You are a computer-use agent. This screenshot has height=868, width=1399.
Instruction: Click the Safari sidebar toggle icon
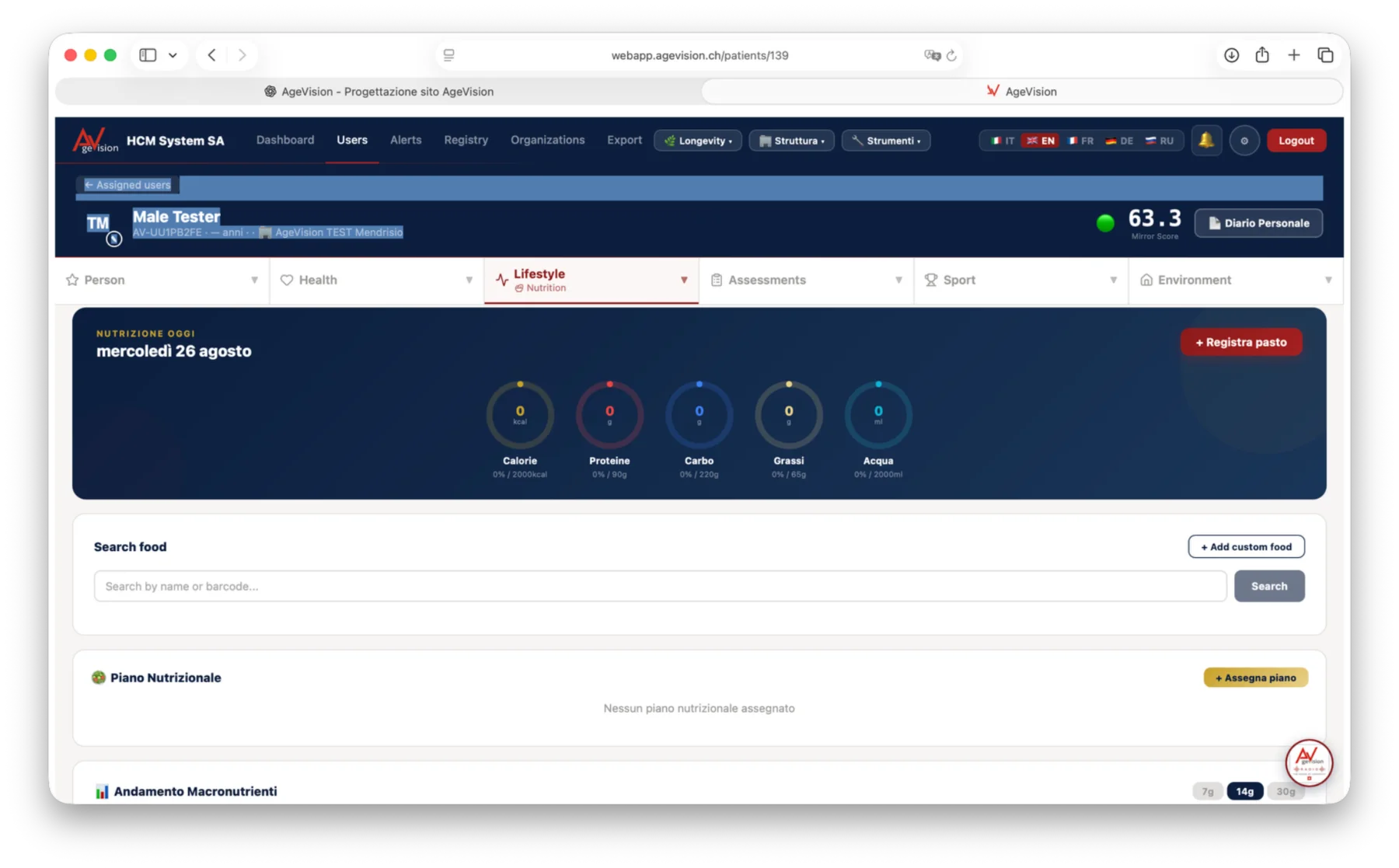point(148,55)
